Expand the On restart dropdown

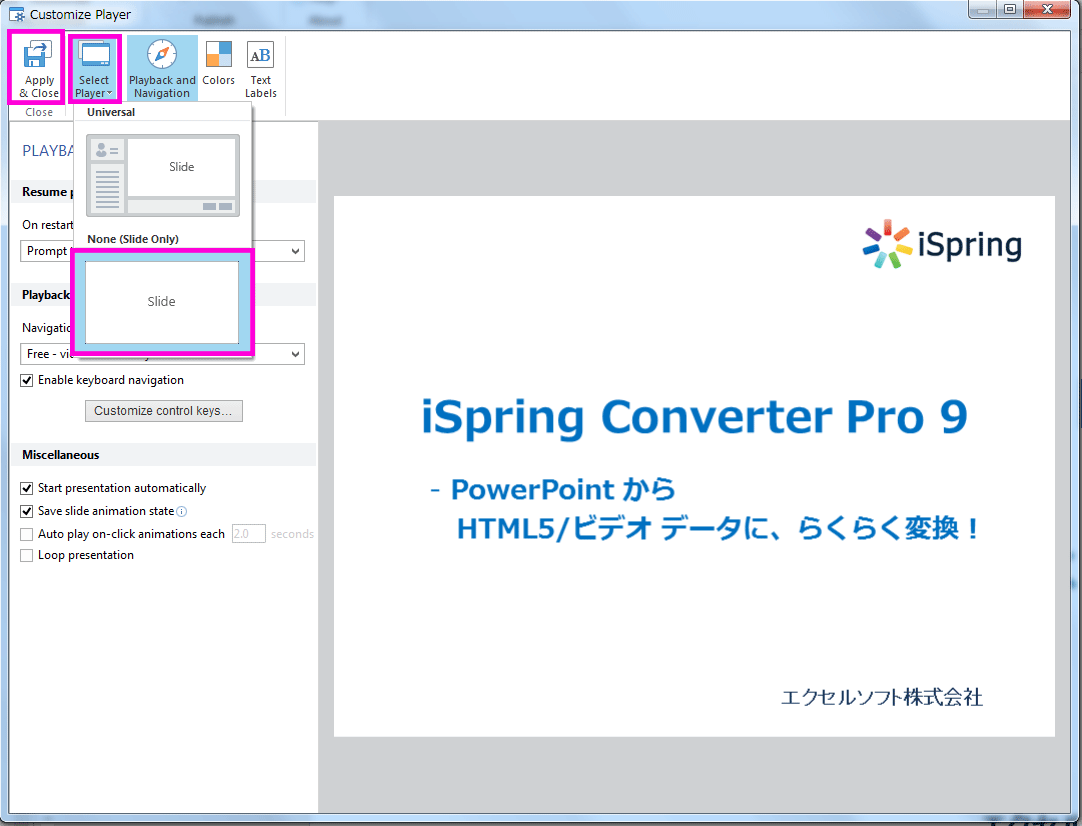[x=295, y=251]
